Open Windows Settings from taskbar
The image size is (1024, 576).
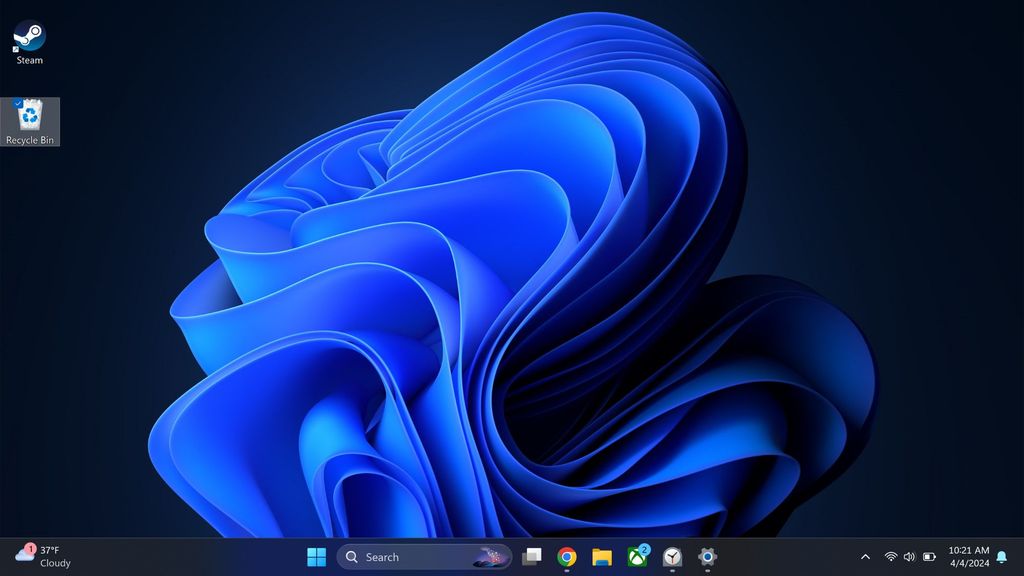[x=707, y=557]
